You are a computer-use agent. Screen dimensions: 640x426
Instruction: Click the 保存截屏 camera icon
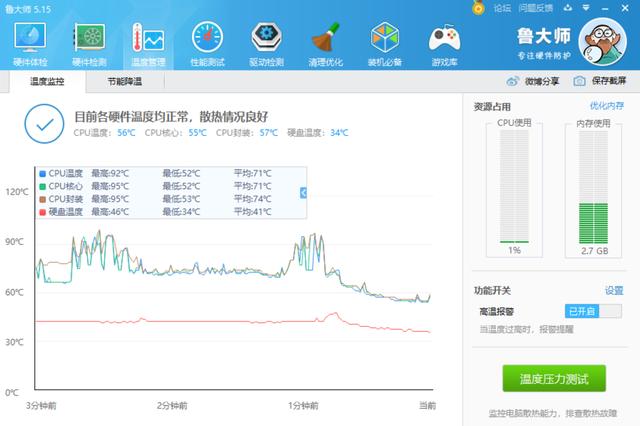(579, 81)
